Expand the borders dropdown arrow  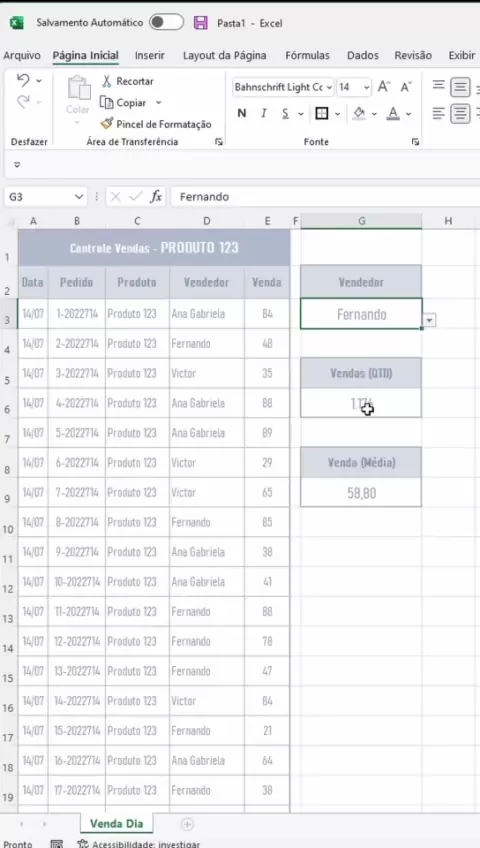pos(337,114)
